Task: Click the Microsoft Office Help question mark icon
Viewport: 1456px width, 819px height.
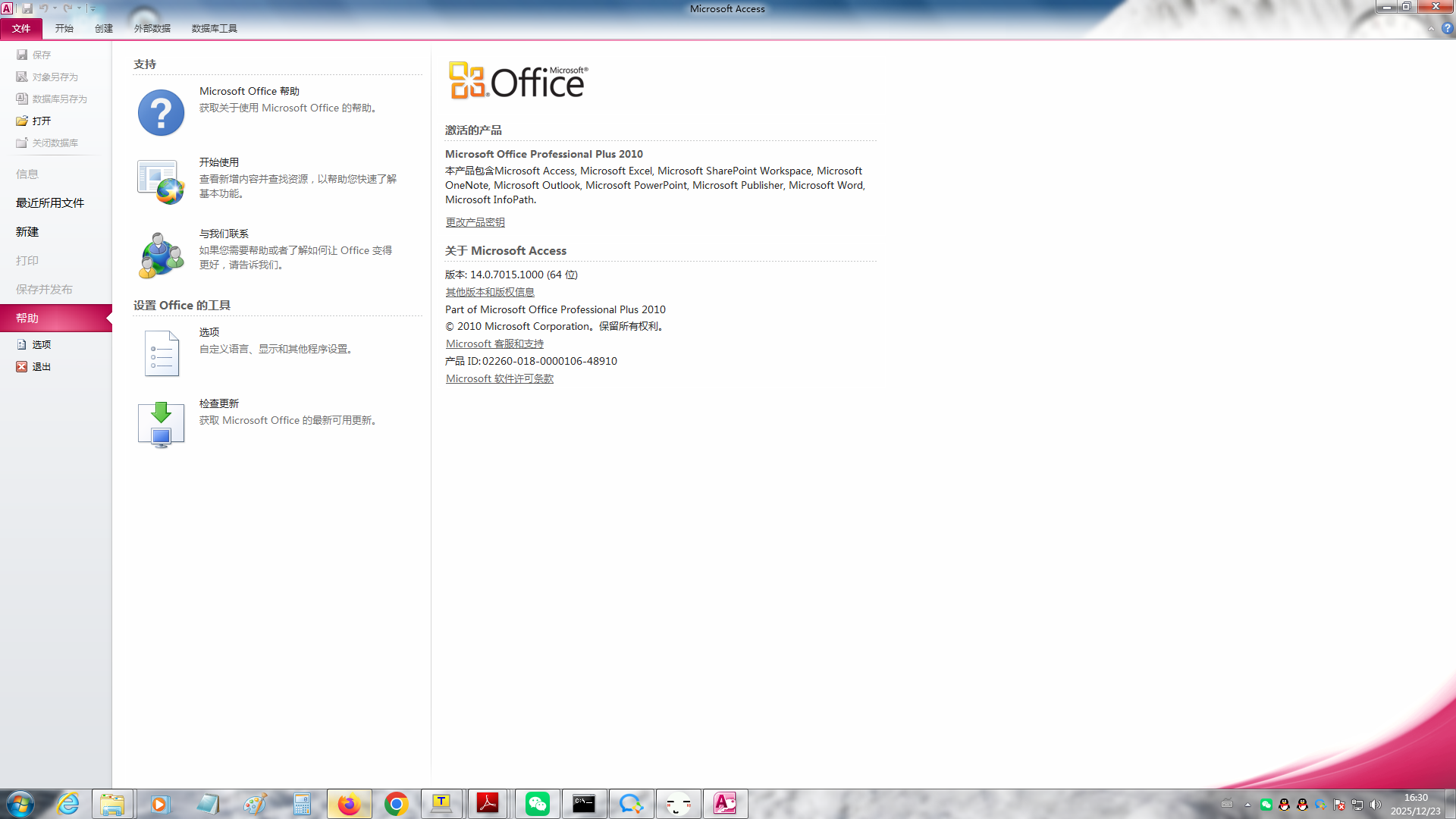Action: tap(161, 113)
